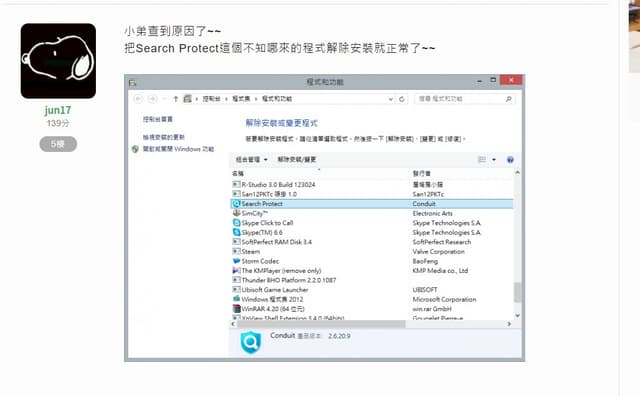640x396 pixels.
Task: Select 控制台 in the breadcrumb path
Action: tap(211, 99)
